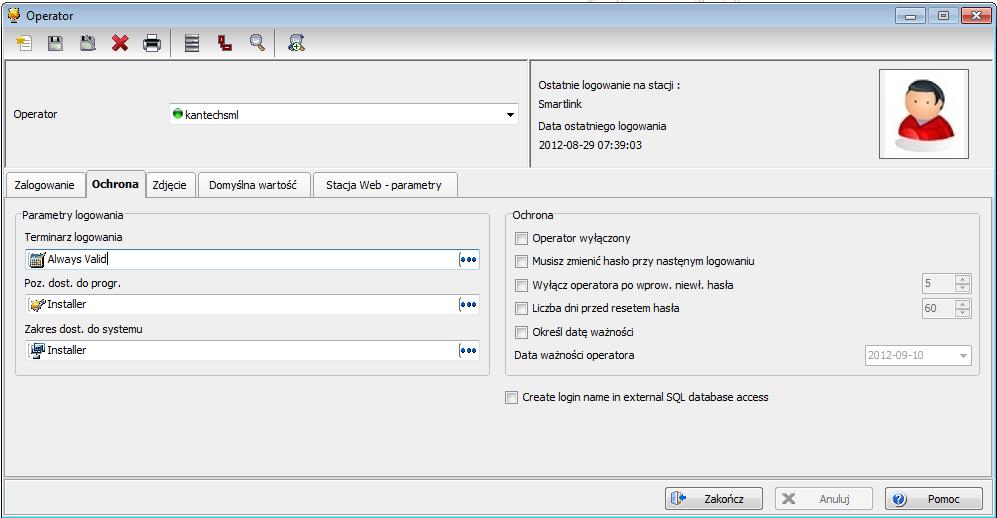Enable Określ datę ważności checkbox
Image resolution: width=997 pixels, height=518 pixels.
click(x=521, y=332)
